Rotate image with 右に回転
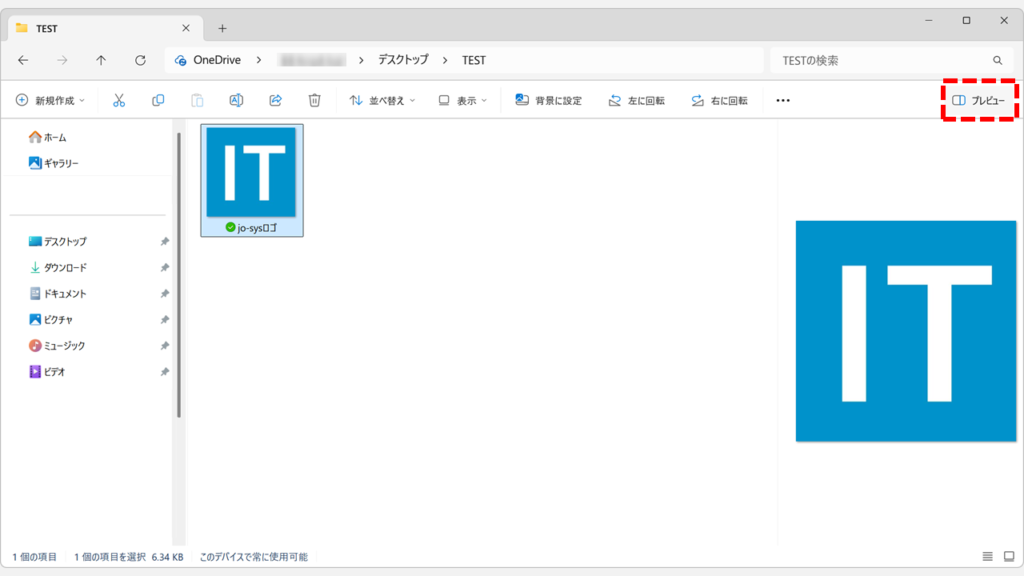Image resolution: width=1024 pixels, height=576 pixels. 719,100
